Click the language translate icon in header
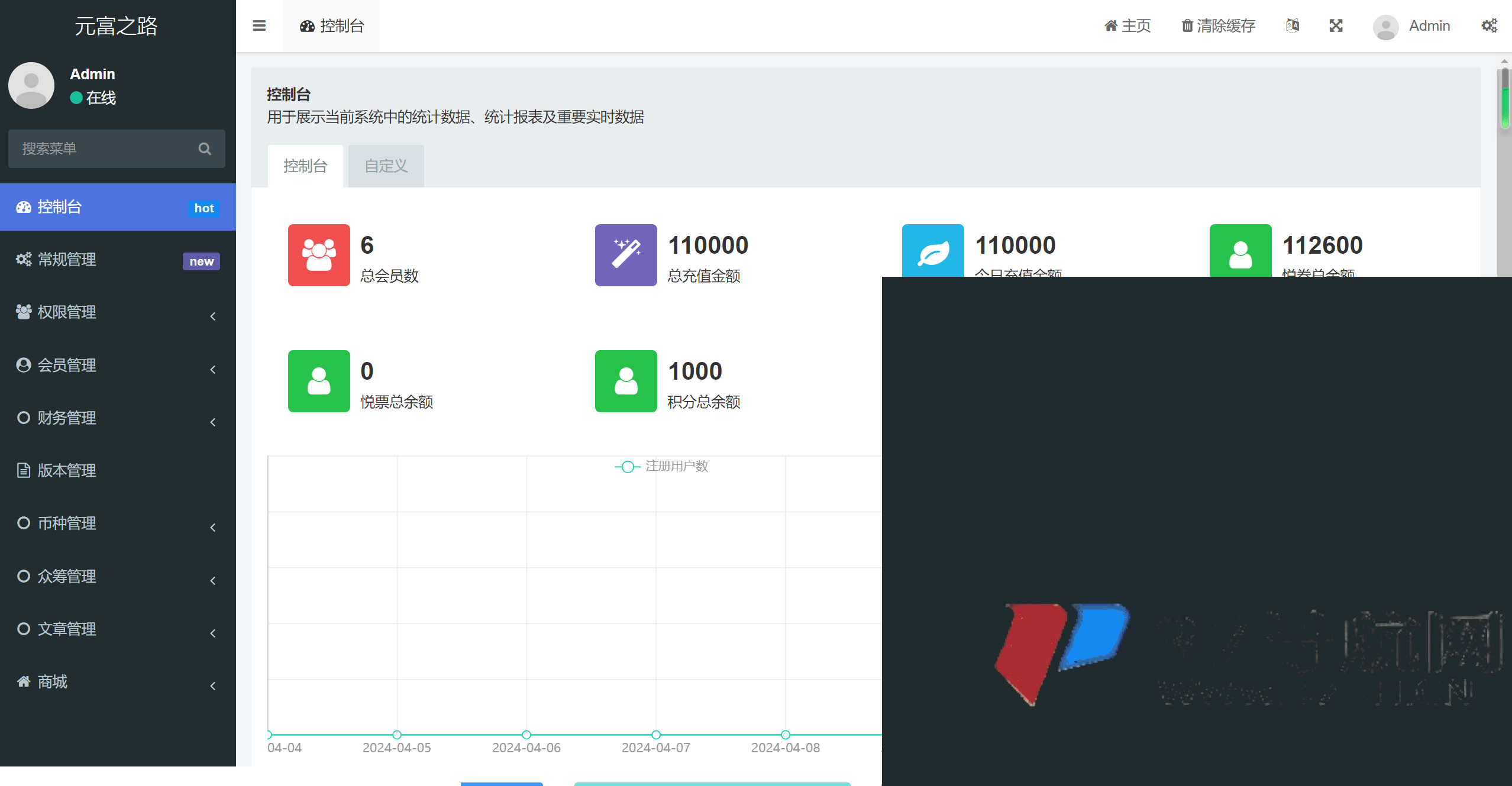This screenshot has height=786, width=1512. [x=1293, y=25]
